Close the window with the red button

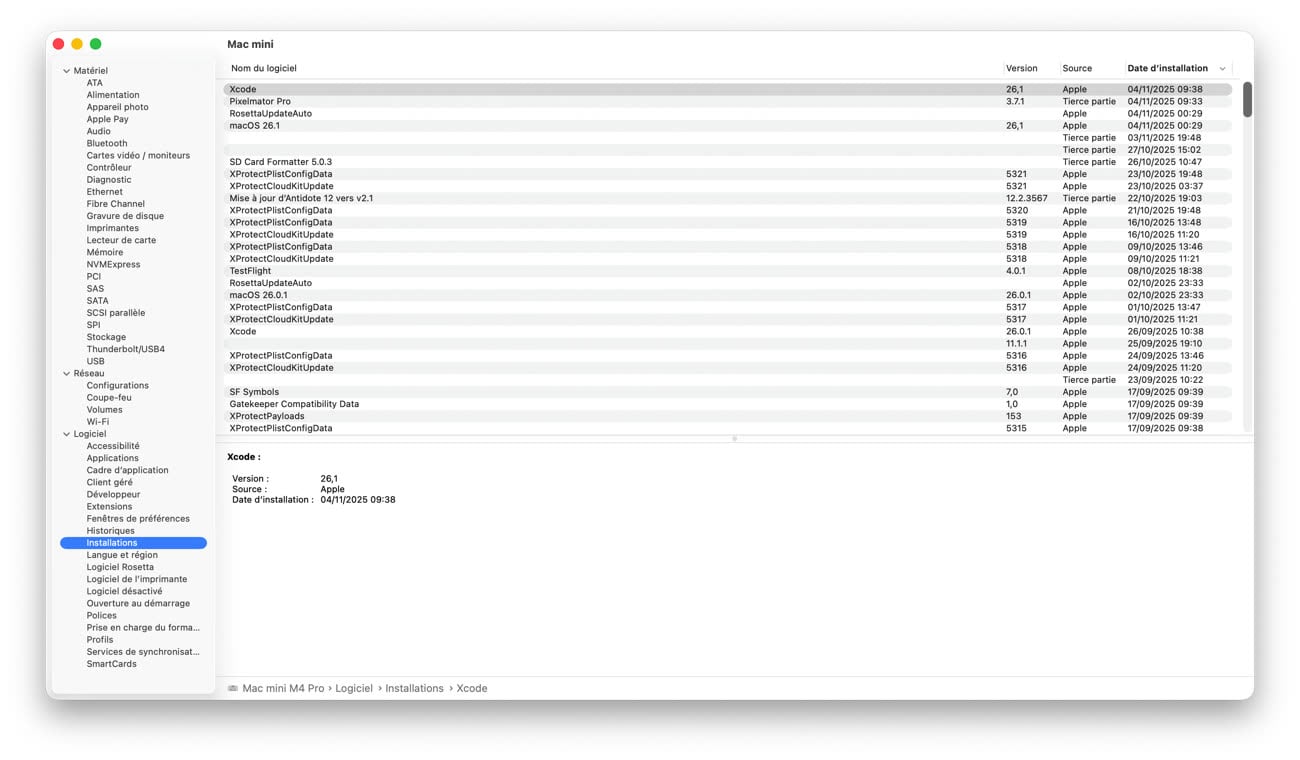(58, 44)
